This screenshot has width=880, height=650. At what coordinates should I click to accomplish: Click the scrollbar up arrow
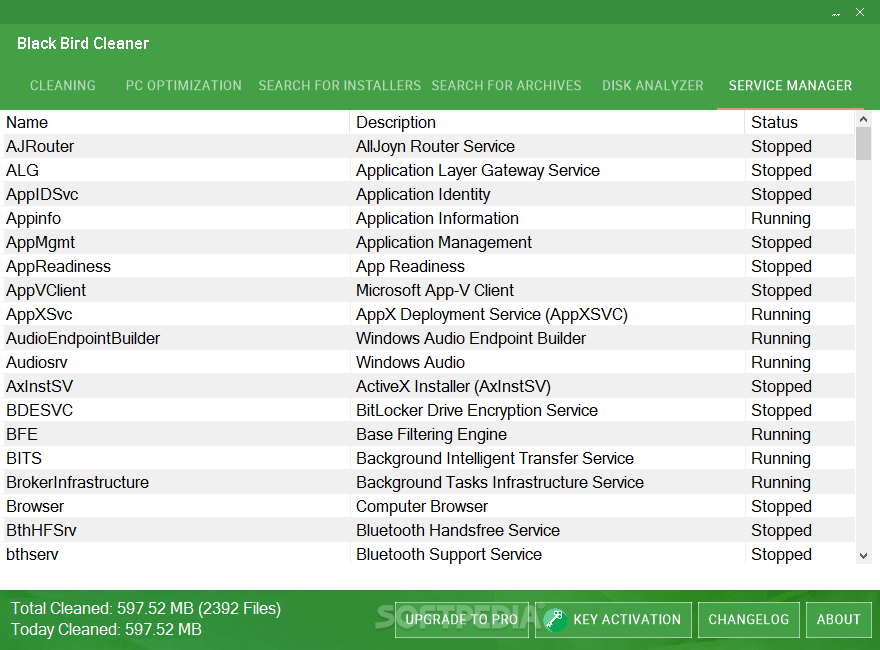pos(864,119)
